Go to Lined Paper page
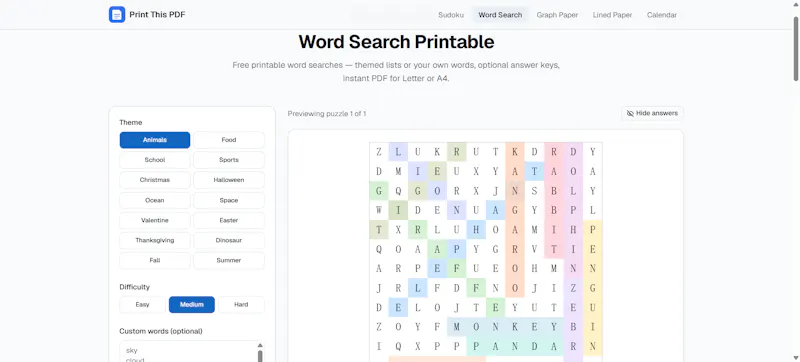 click(x=612, y=15)
